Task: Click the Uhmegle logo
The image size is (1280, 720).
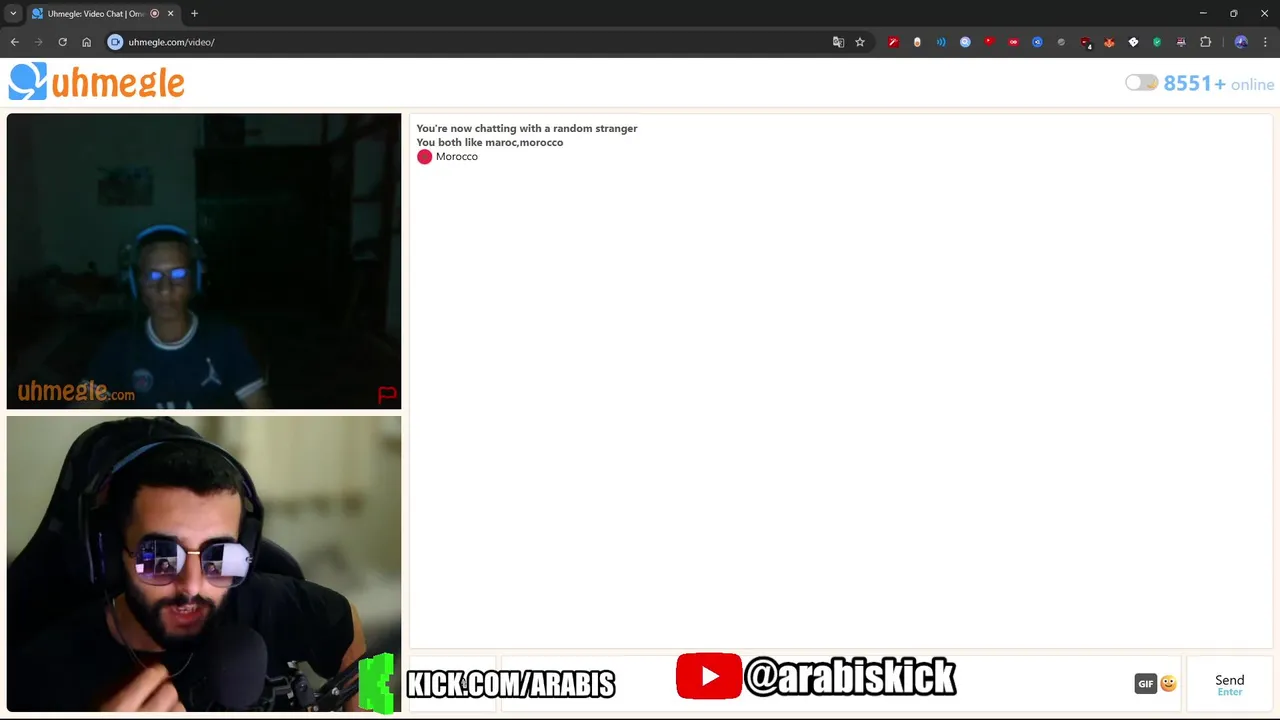Action: pos(97,82)
